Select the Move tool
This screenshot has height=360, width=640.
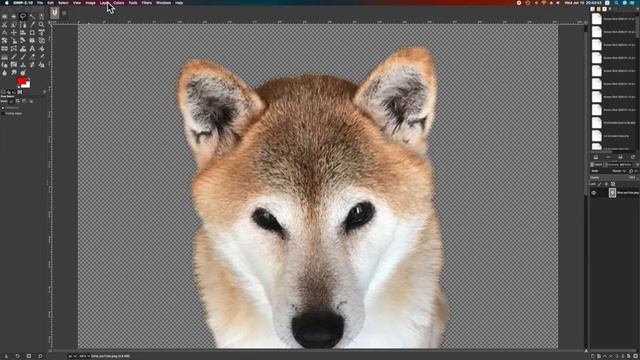point(13,32)
